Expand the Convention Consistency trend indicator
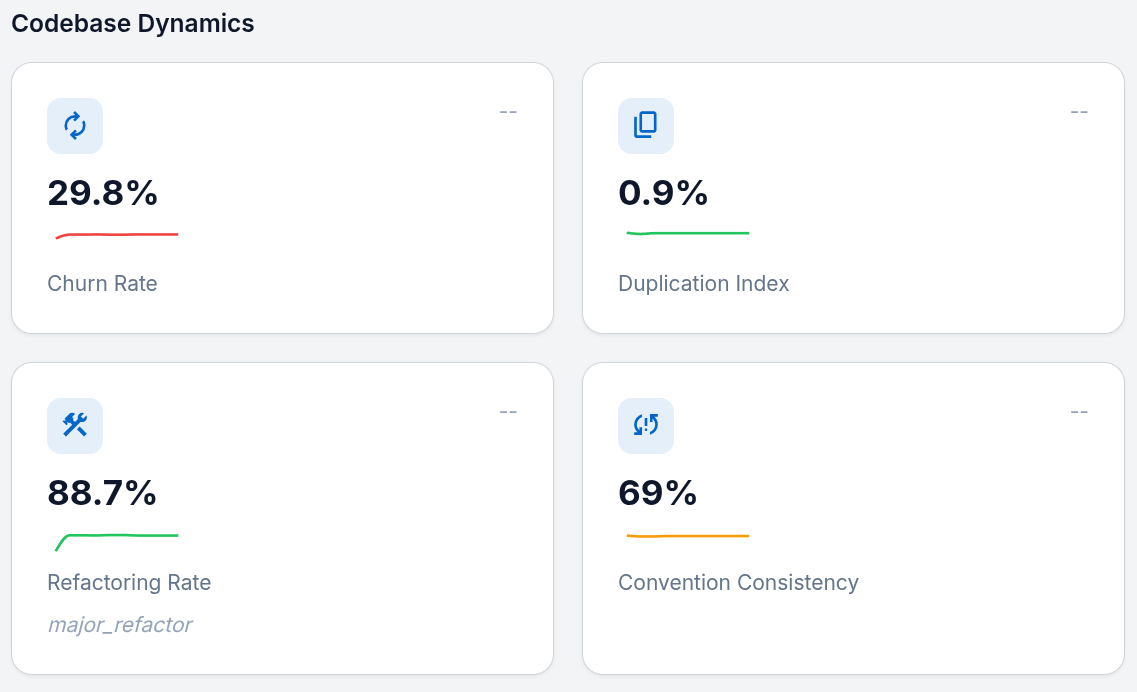The width and height of the screenshot is (1137, 692). [x=1079, y=411]
